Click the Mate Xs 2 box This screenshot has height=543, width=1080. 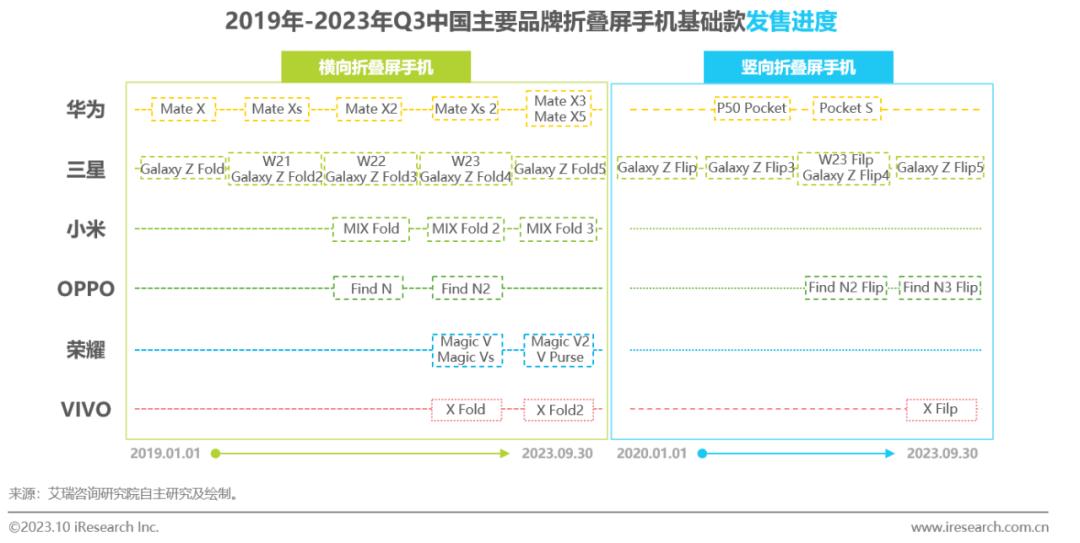coord(466,109)
